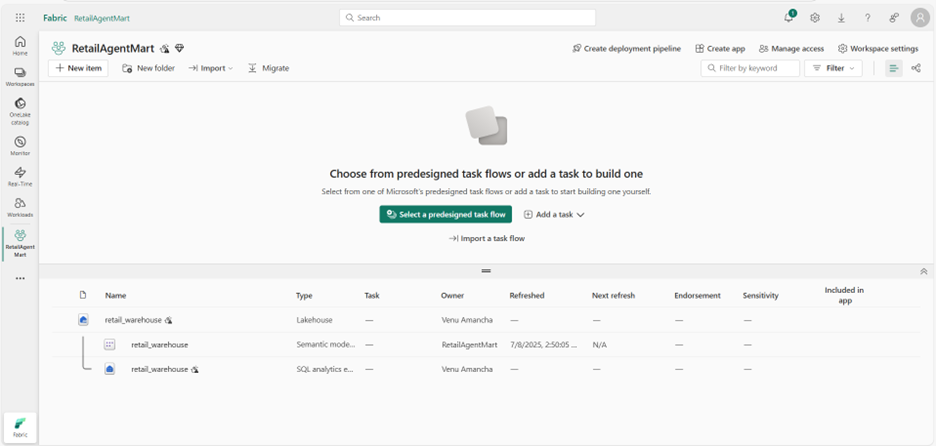
Task: Click the refreshed date 7/8/2025 cell
Action: [x=543, y=345]
